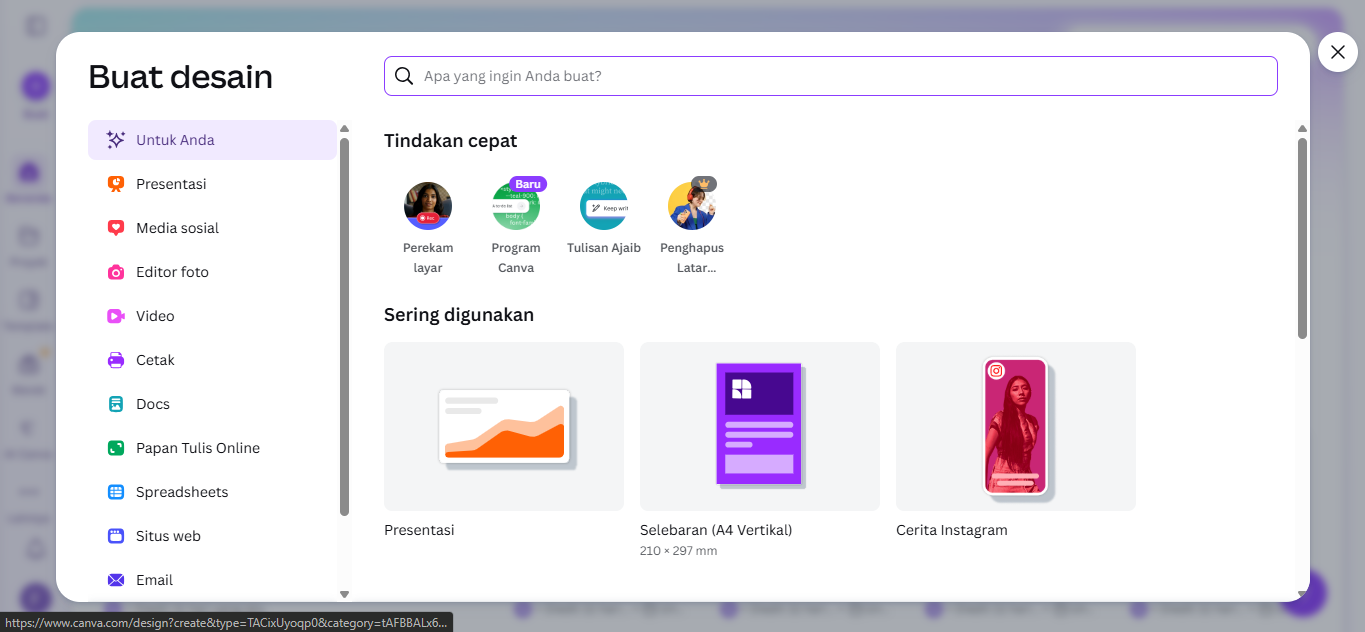This screenshot has width=1365, height=632.
Task: Open the Papan Tulis Online icon
Action: tap(116, 448)
